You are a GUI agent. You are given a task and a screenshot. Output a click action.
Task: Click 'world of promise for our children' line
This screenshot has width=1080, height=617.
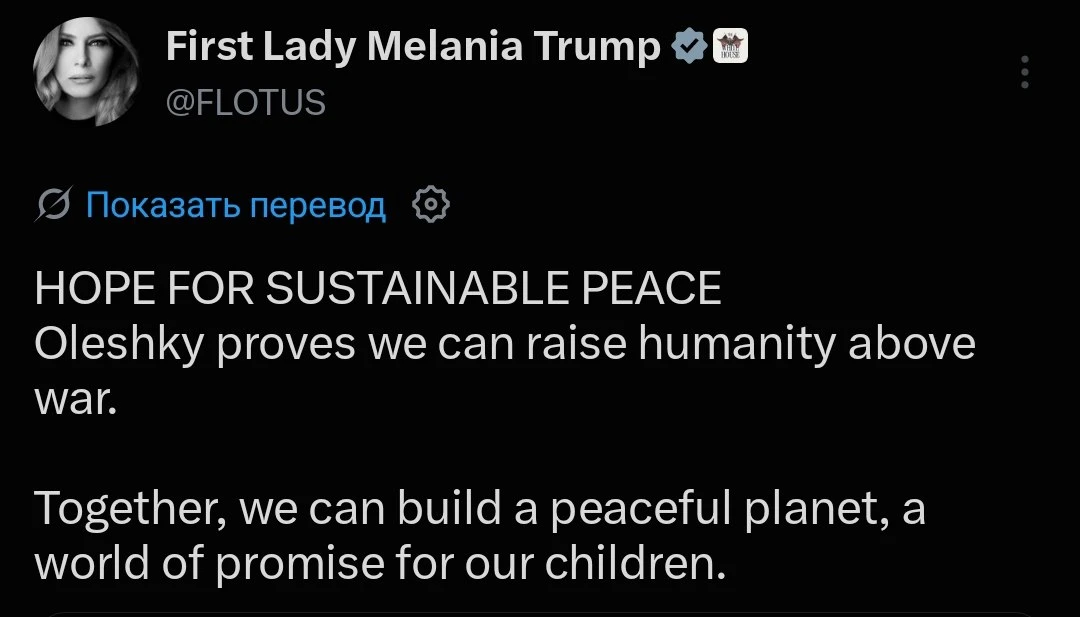(380, 565)
